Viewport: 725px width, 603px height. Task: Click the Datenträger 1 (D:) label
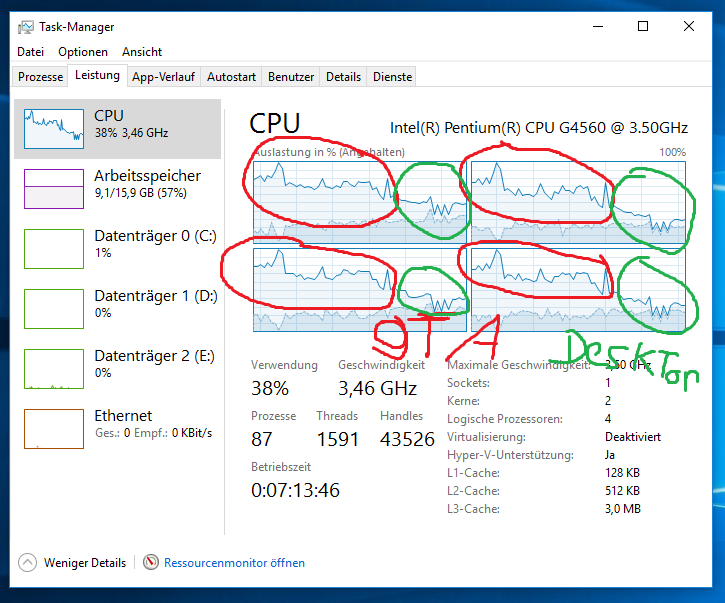tap(156, 296)
